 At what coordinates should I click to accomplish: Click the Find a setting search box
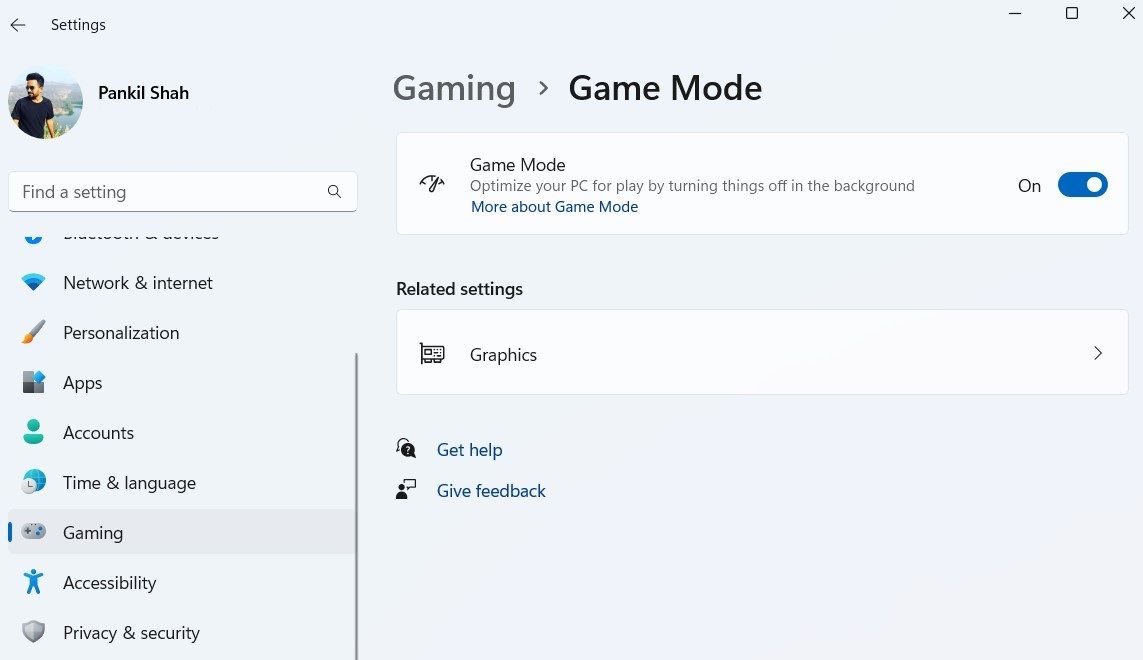170,192
